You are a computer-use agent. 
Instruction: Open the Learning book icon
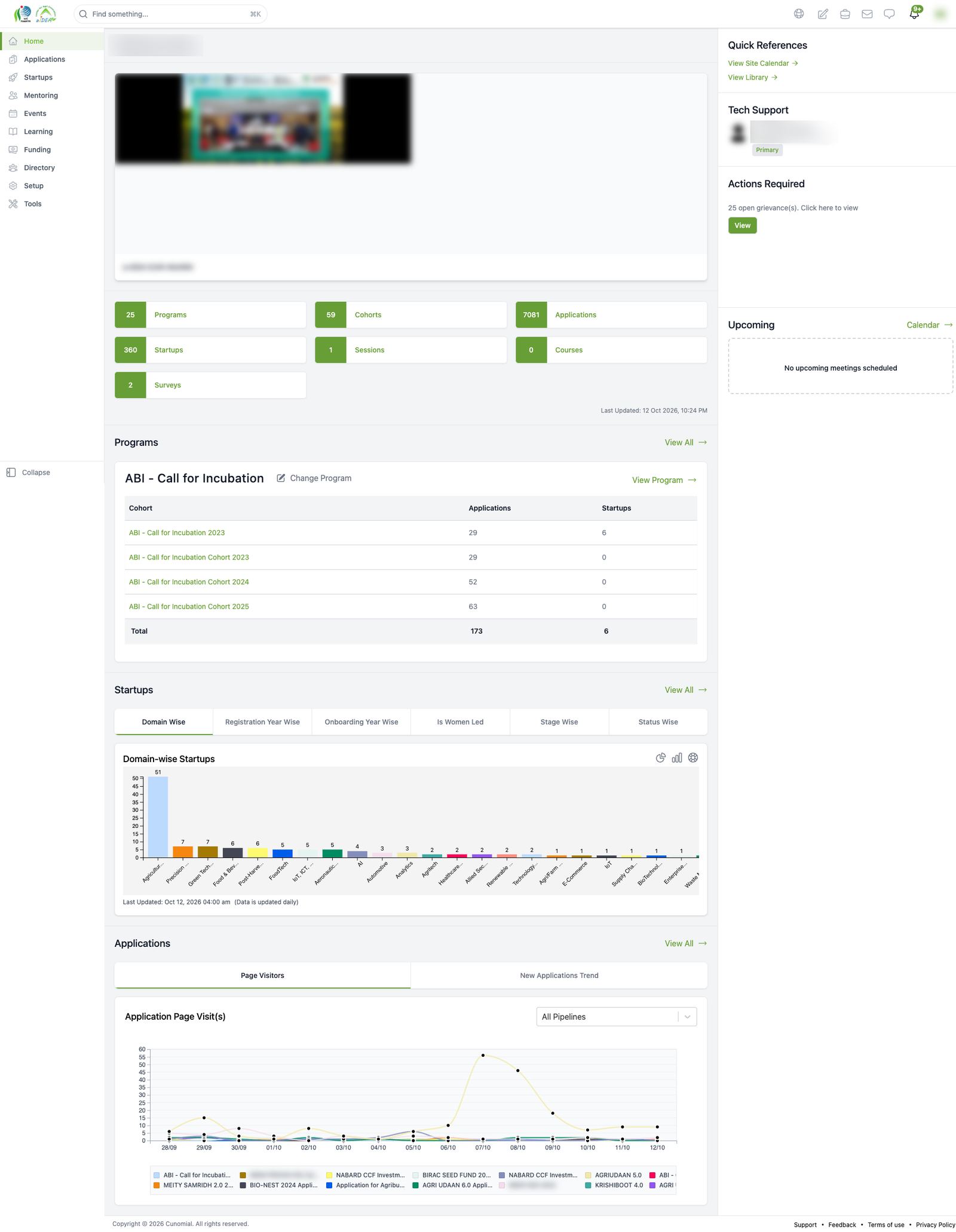pos(13,132)
